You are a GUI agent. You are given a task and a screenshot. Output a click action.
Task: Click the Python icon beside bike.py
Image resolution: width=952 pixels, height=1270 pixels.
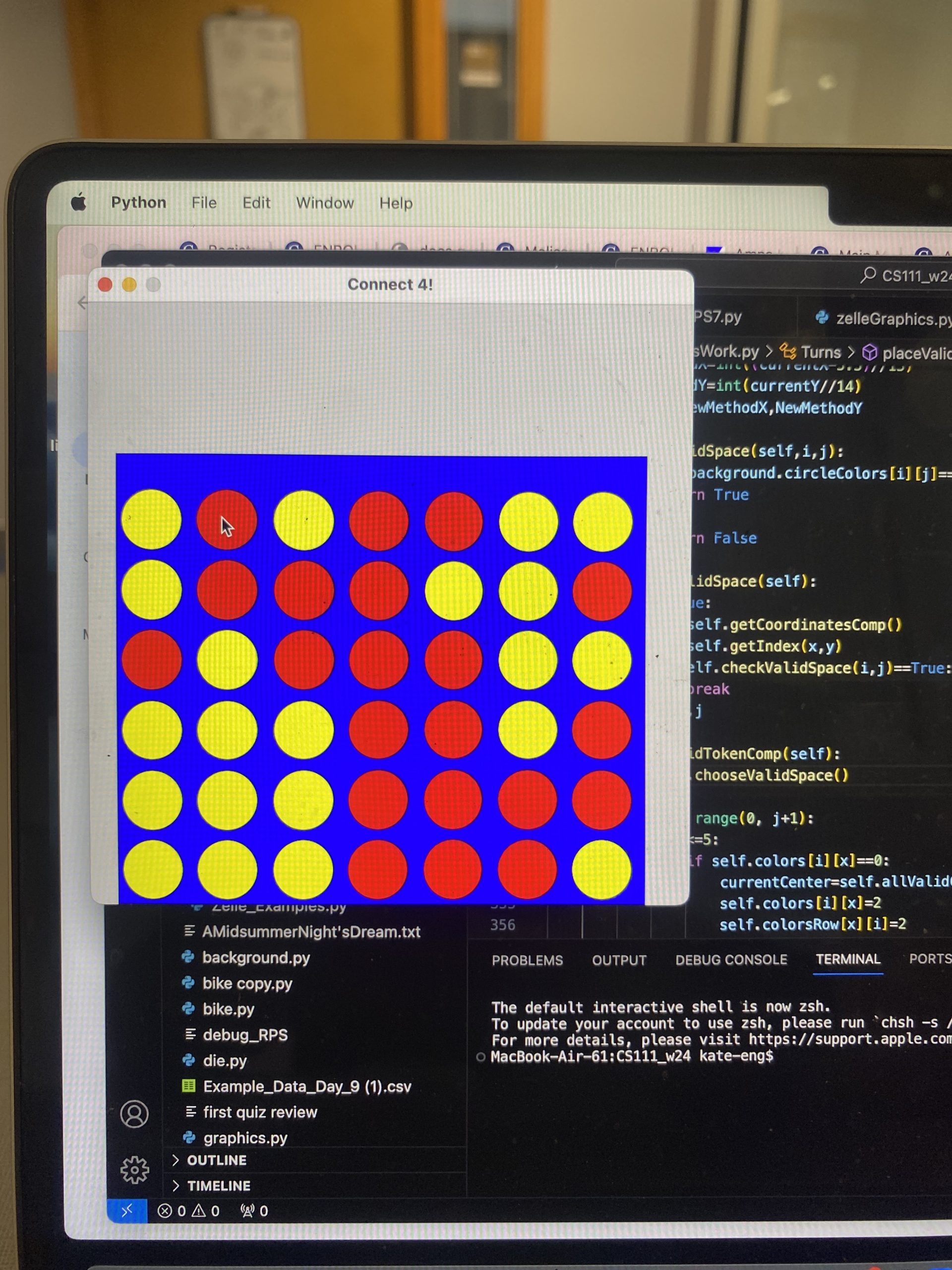188,1008
